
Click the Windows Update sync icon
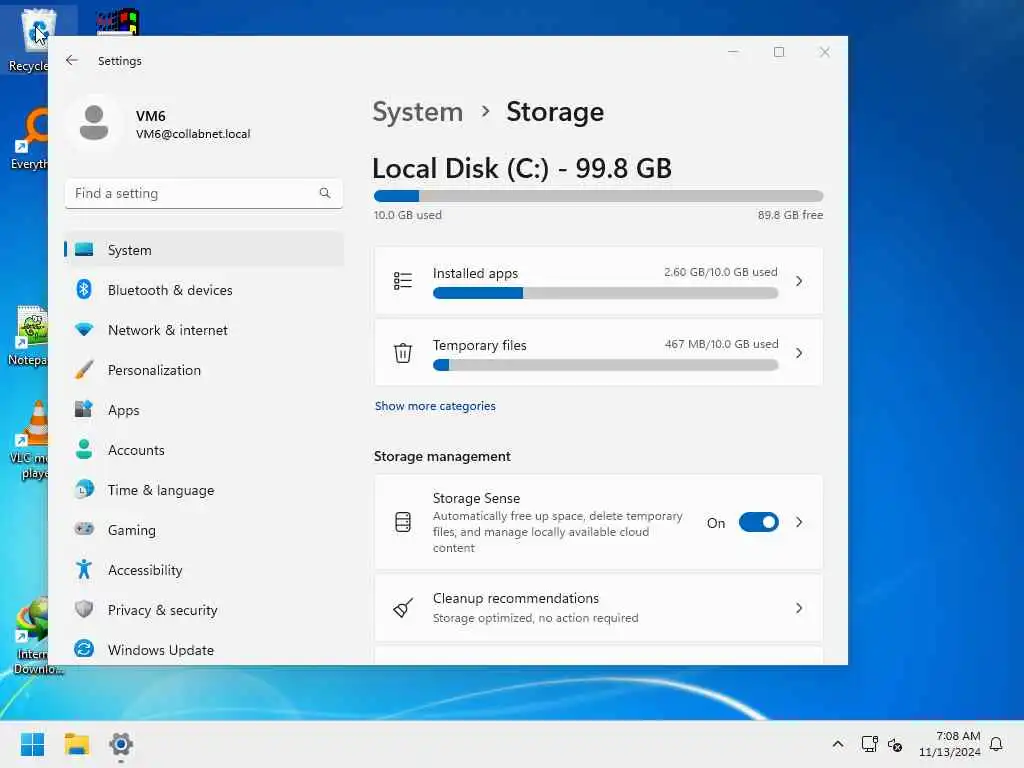(x=84, y=649)
